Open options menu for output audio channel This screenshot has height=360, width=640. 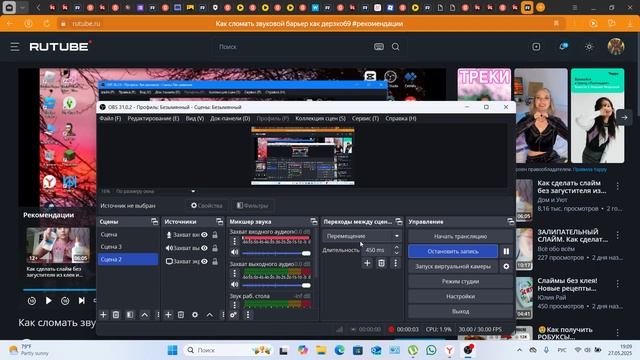(x=235, y=273)
